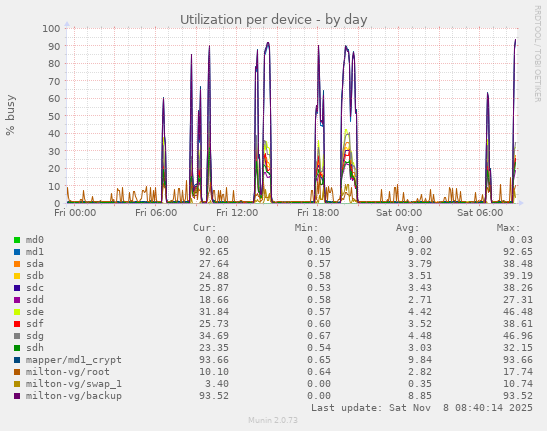The height and width of the screenshot is (431, 547).
Task: Click the milton-vg/root current value 10.10
Action: 214,372
